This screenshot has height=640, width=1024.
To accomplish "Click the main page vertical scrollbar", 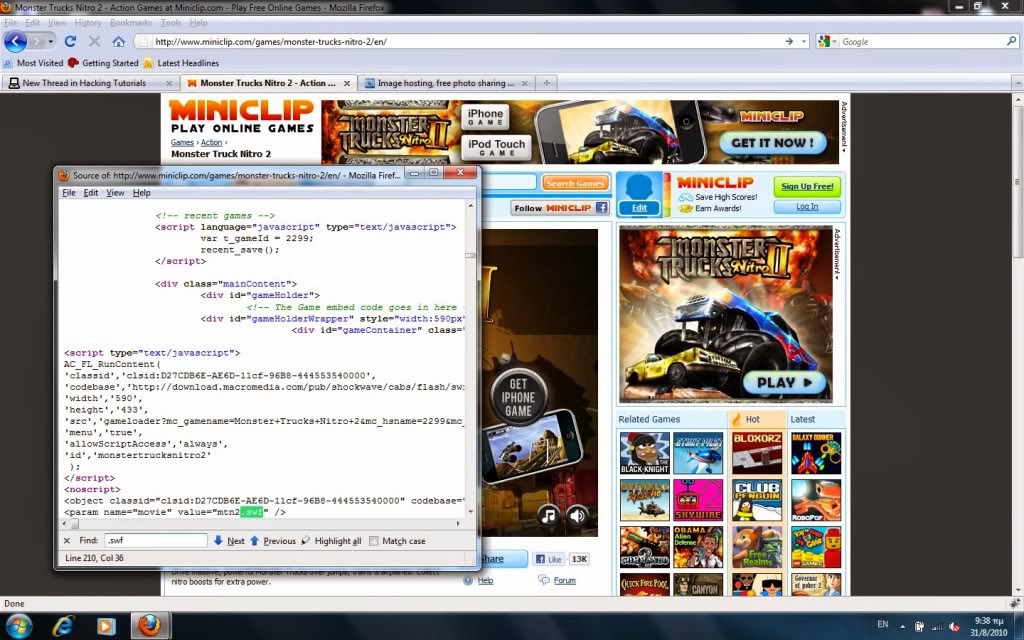I will tap(1017, 345).
